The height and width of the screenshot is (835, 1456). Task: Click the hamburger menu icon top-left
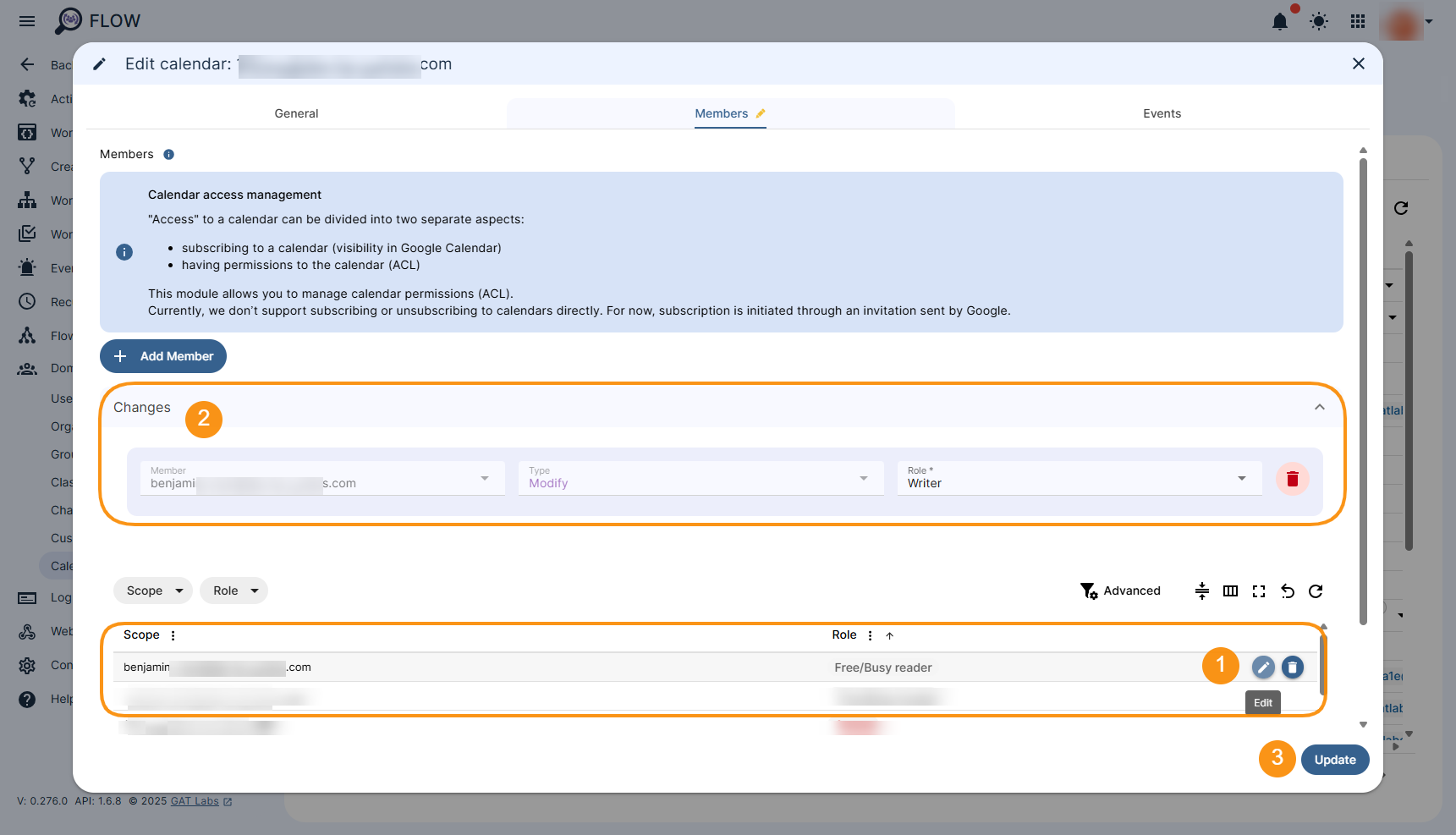26,21
